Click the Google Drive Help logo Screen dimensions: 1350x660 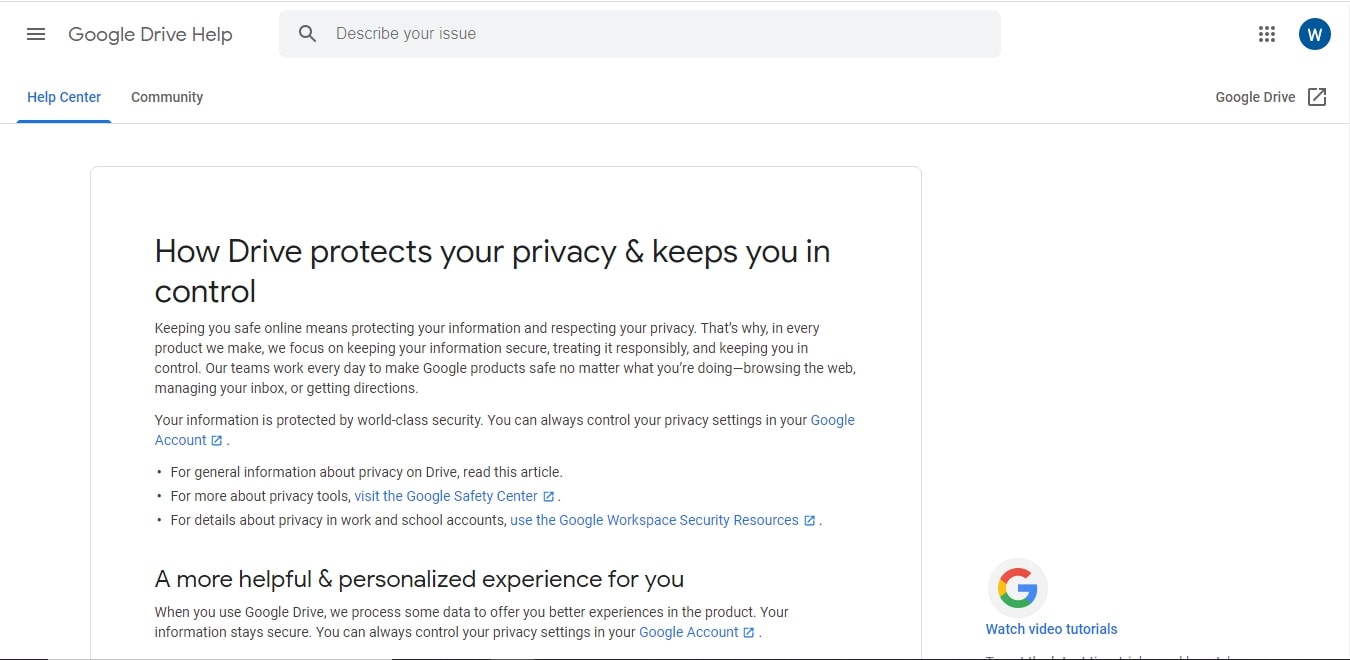click(x=150, y=33)
